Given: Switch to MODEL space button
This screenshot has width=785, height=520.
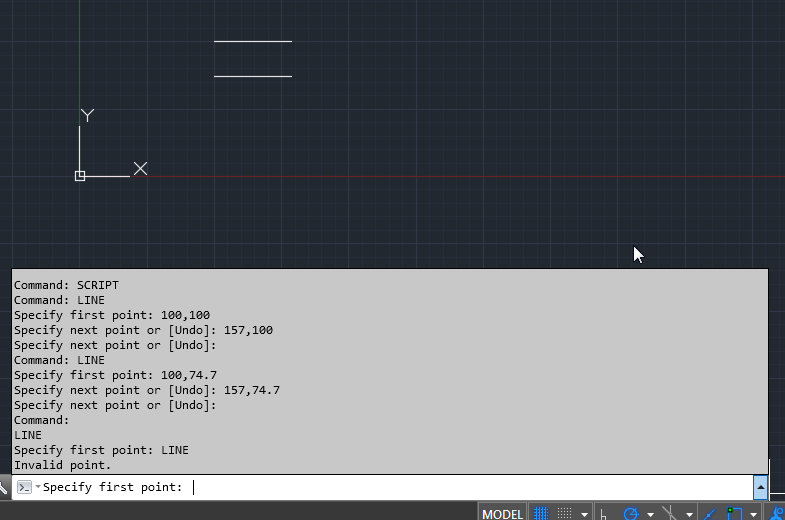Looking at the screenshot, I should (x=502, y=514).
